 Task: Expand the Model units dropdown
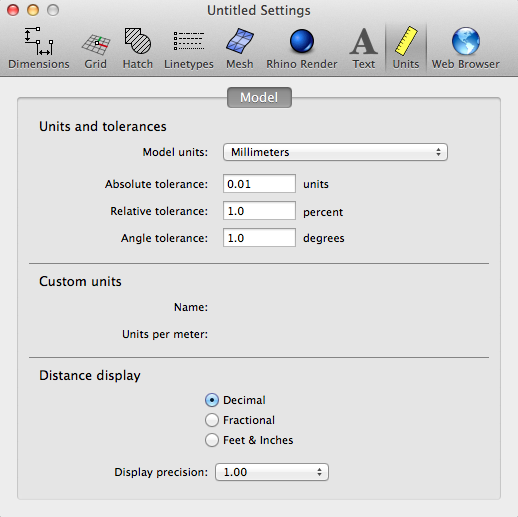(335, 152)
